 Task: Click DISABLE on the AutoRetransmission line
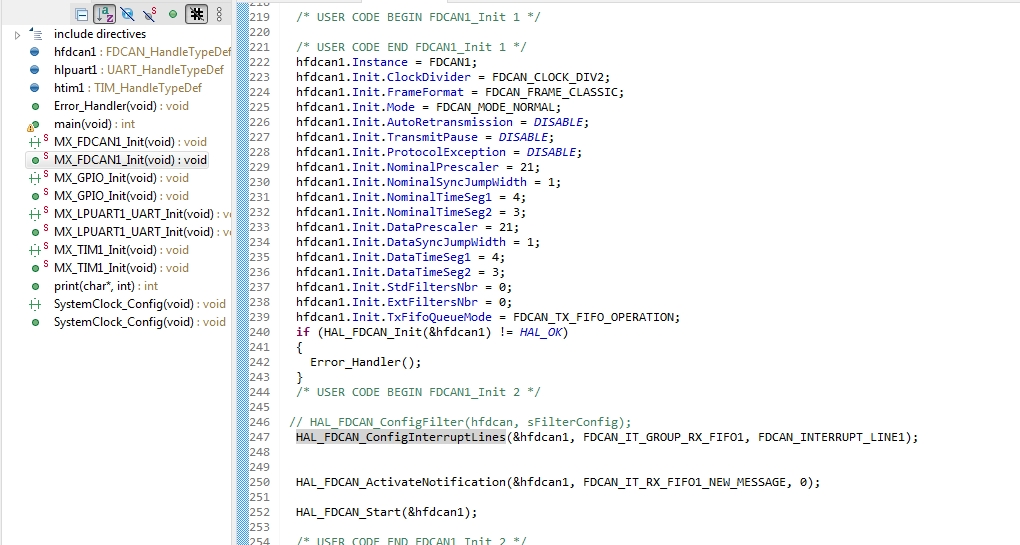[557, 122]
